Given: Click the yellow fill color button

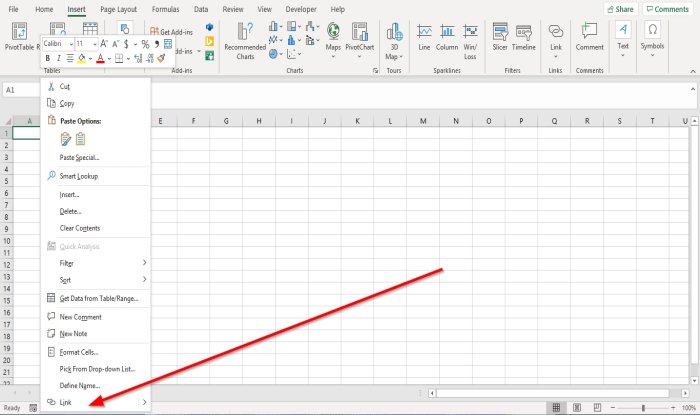Looking at the screenshot, I should (x=82, y=58).
